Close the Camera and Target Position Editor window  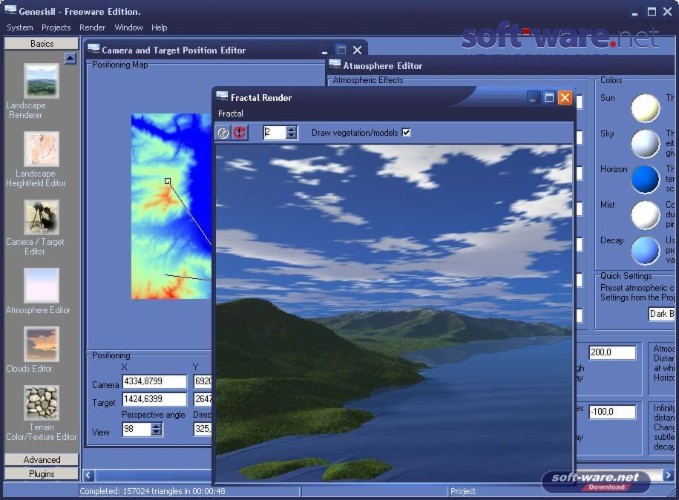[357, 50]
